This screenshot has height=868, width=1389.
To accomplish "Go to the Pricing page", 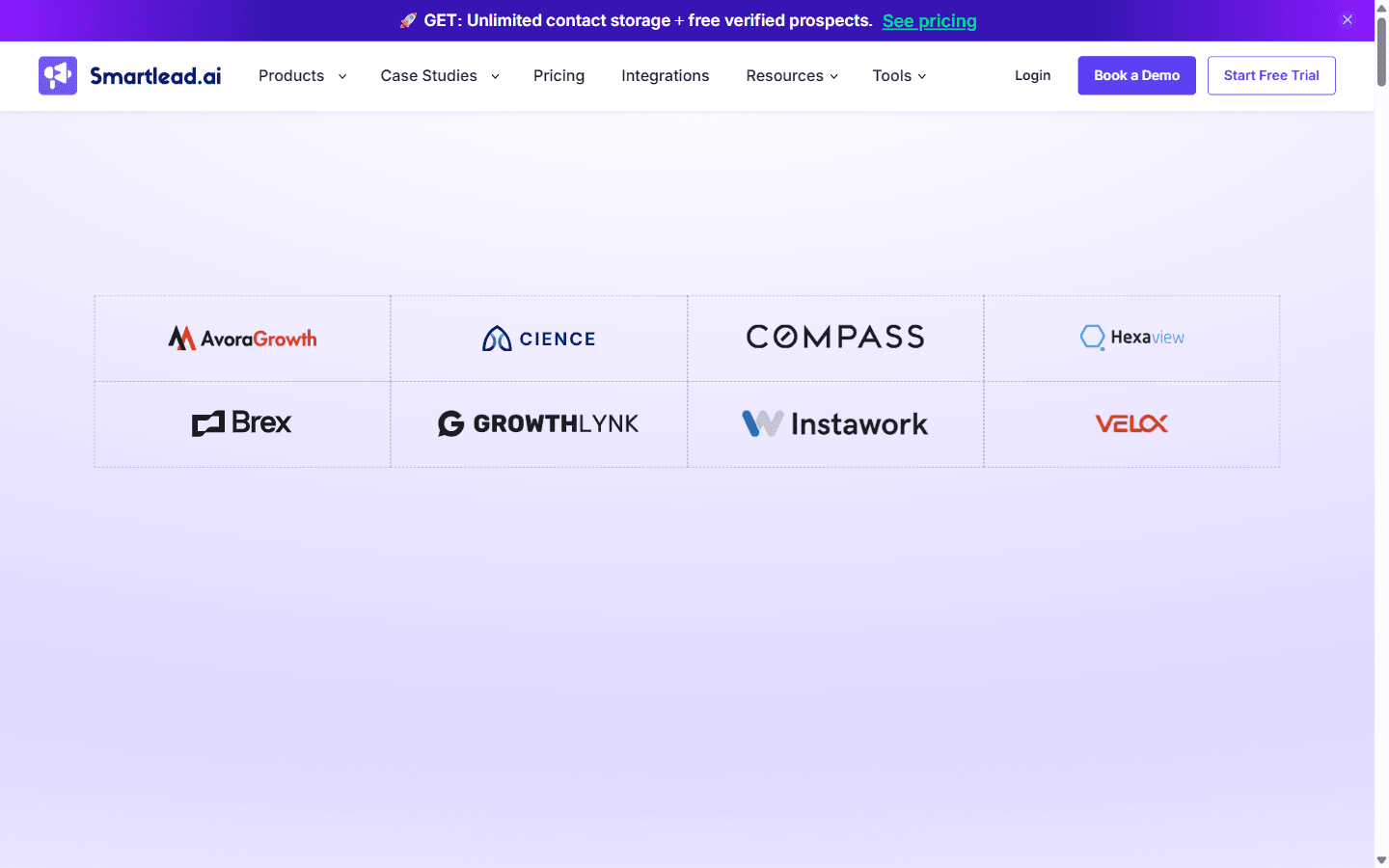I will click(558, 75).
